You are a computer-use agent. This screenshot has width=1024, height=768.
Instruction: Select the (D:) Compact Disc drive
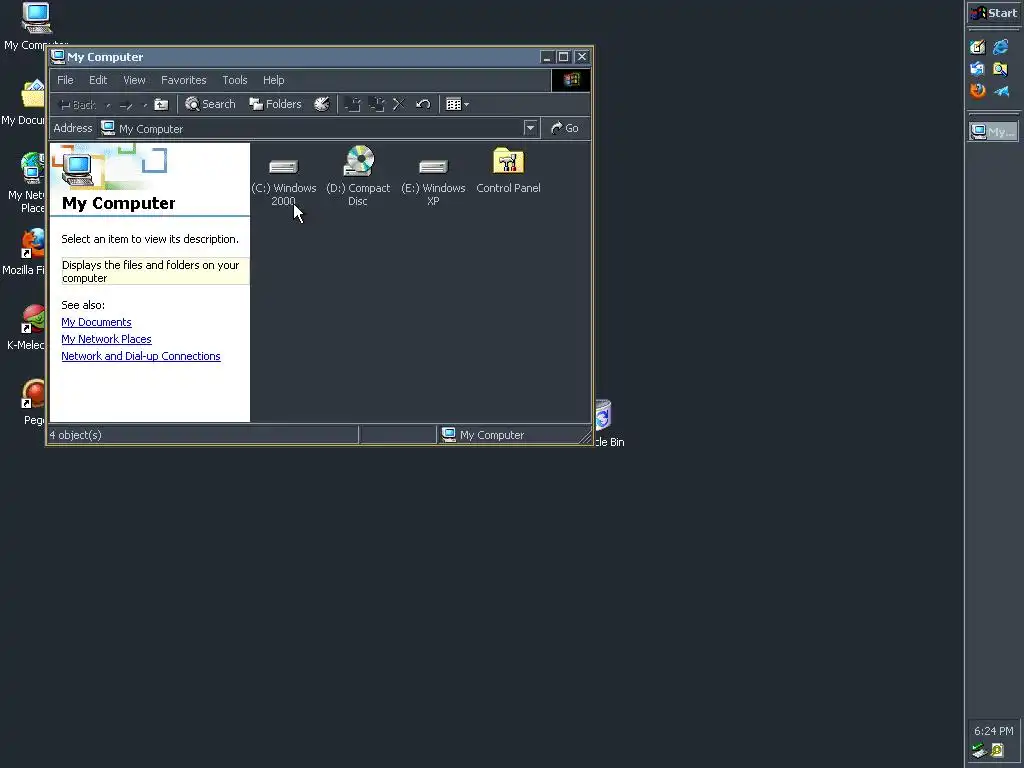point(358,176)
